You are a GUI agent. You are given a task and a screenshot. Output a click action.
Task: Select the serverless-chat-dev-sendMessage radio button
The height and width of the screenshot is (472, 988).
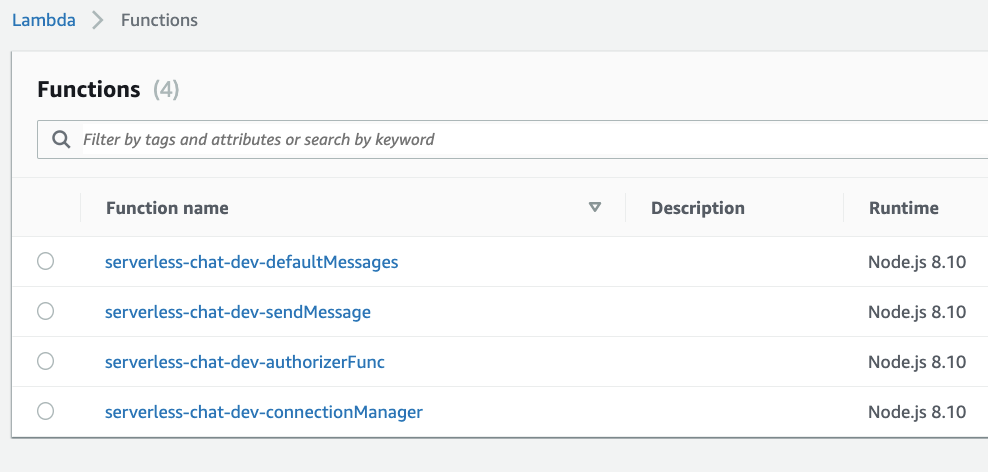click(45, 312)
